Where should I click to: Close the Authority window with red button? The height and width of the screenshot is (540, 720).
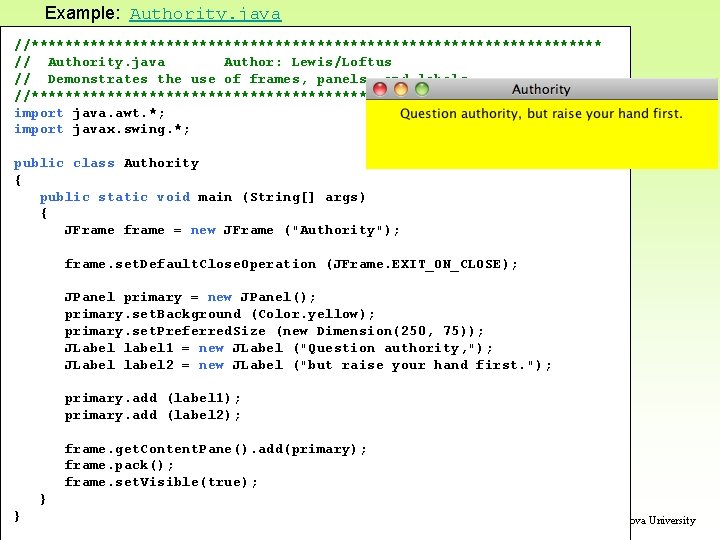click(380, 89)
